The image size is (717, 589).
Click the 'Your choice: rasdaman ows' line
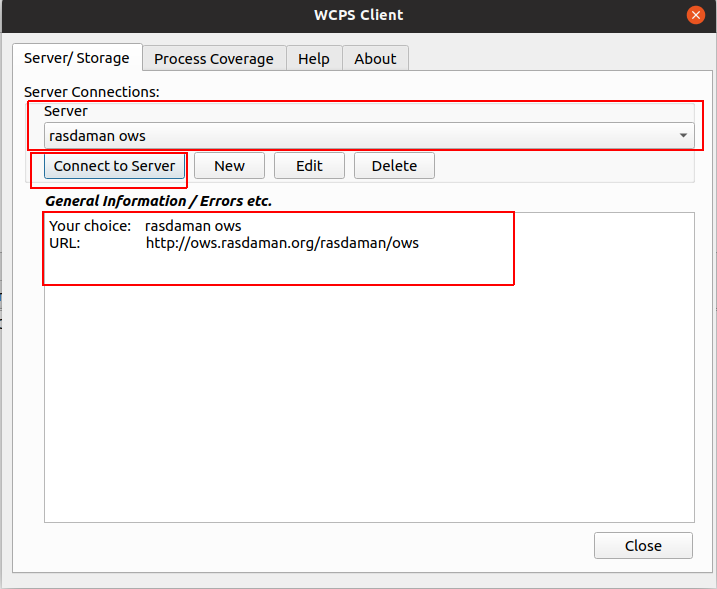click(145, 226)
